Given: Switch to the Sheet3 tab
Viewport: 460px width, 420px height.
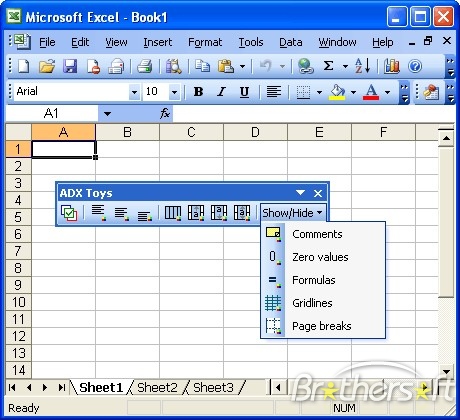Looking at the screenshot, I should pos(213,388).
